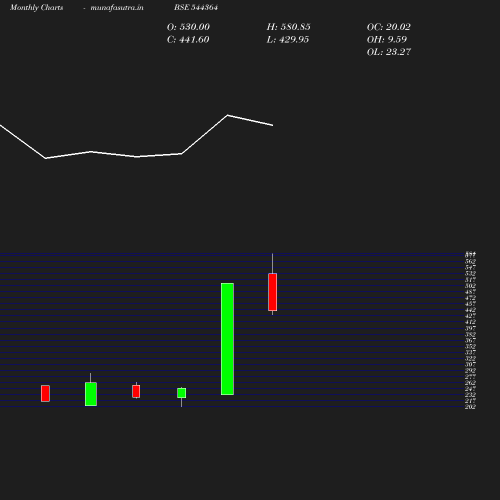Click the tallest green candlestick
The height and width of the screenshot is (500, 500).
pyautogui.click(x=227, y=339)
